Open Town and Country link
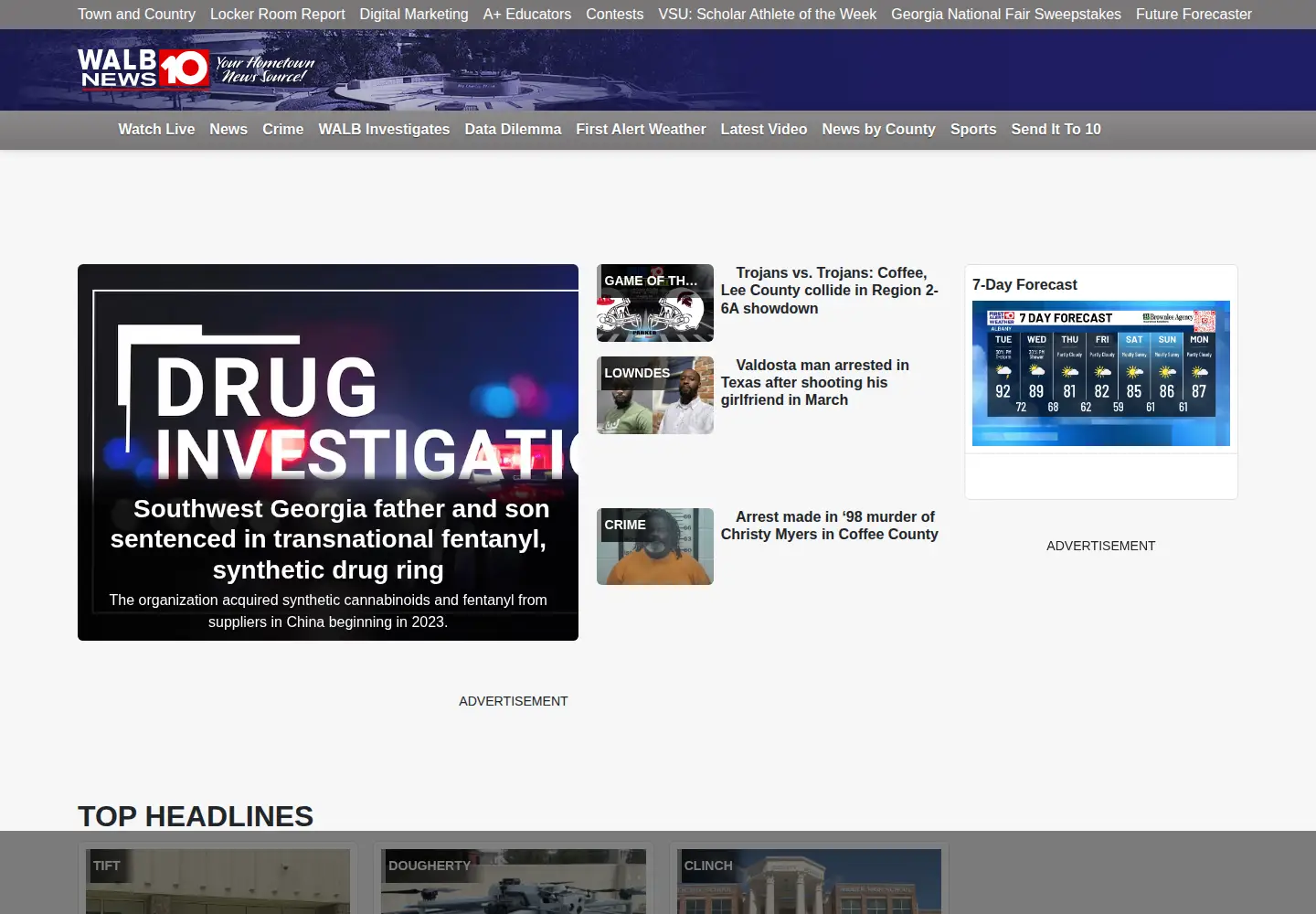Viewport: 1316px width, 914px height. click(136, 15)
